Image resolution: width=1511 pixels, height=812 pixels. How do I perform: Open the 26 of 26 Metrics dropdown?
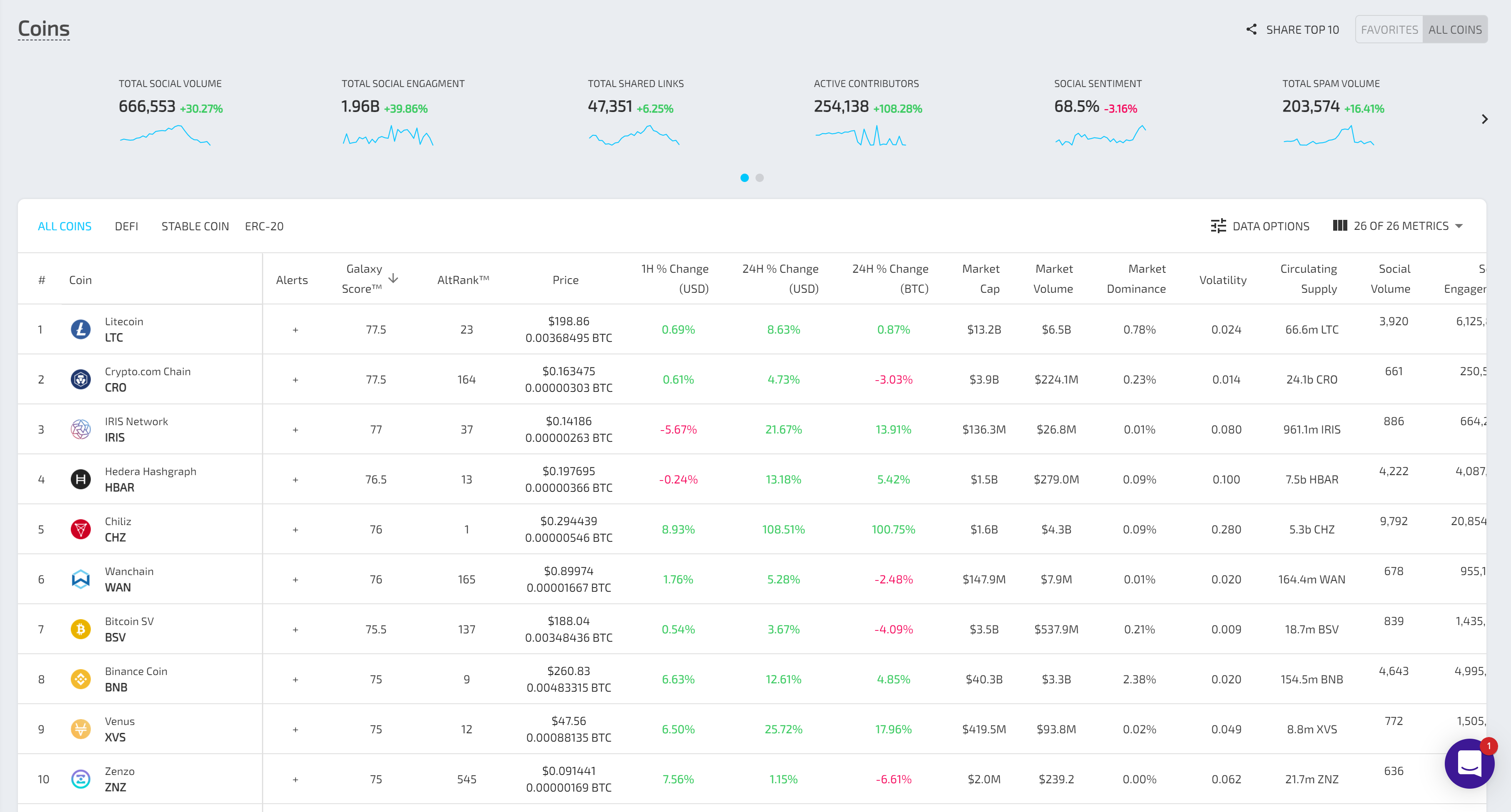tap(1399, 226)
